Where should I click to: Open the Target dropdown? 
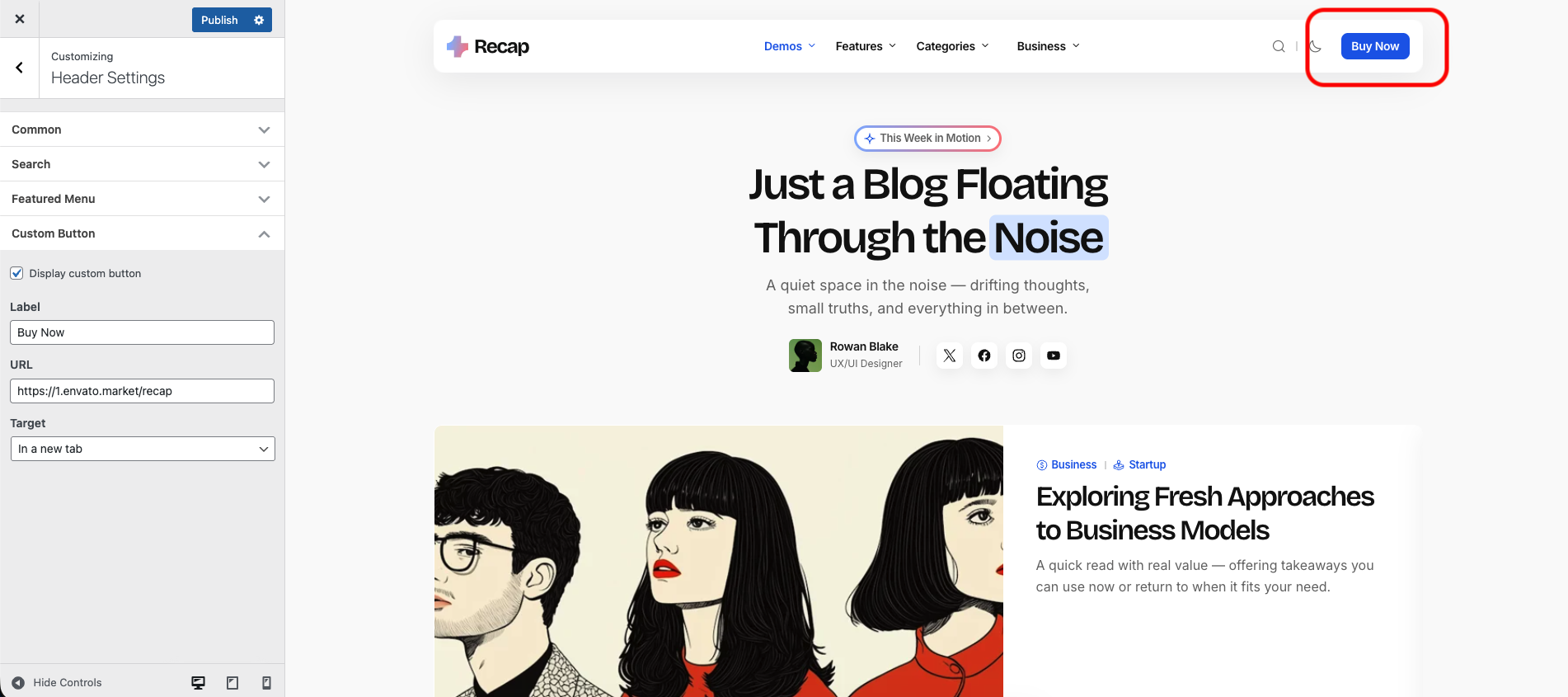[142, 449]
